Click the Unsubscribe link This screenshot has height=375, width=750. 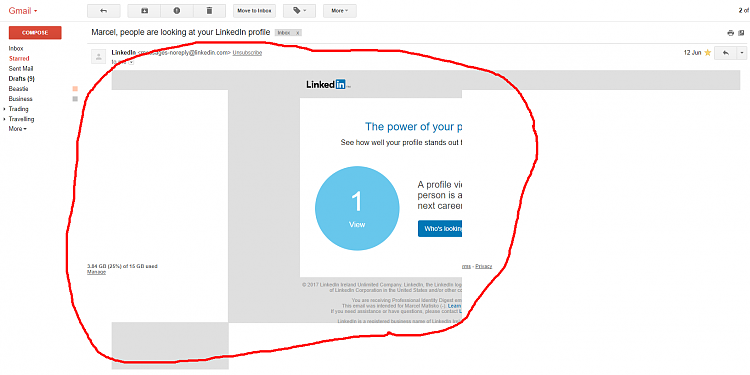pyautogui.click(x=247, y=53)
